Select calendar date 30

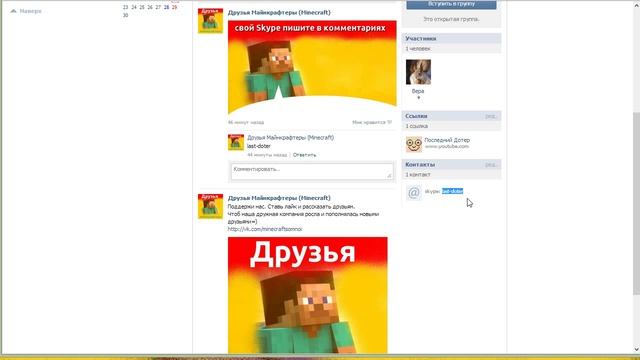click(x=125, y=15)
